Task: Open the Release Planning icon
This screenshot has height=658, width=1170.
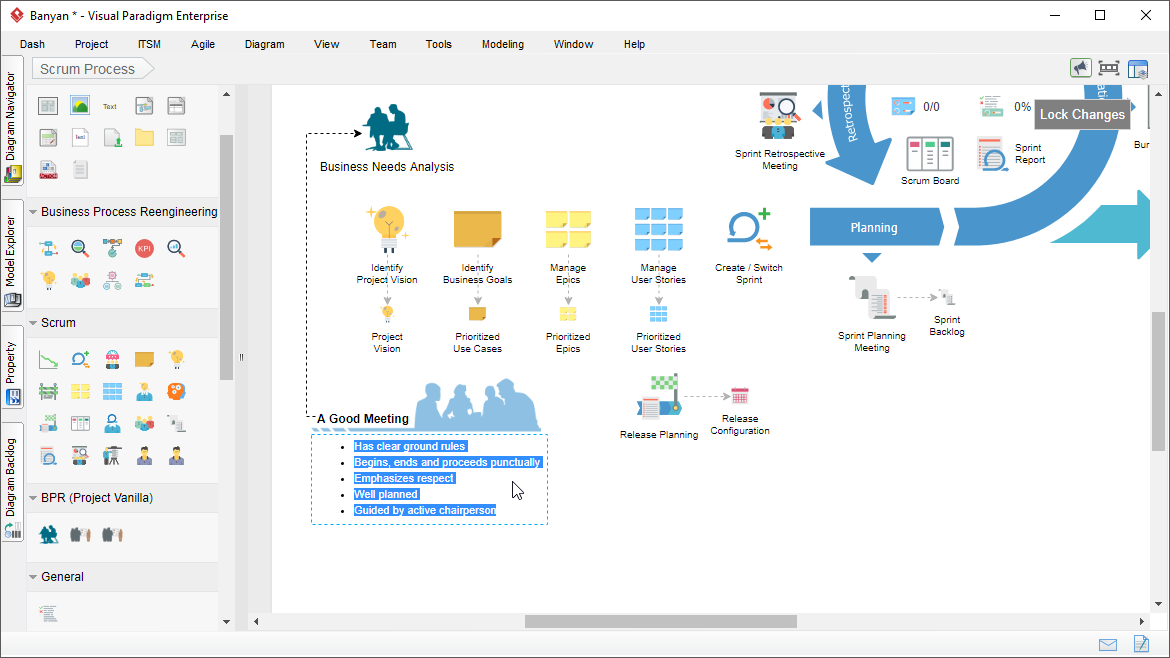Action: point(658,396)
